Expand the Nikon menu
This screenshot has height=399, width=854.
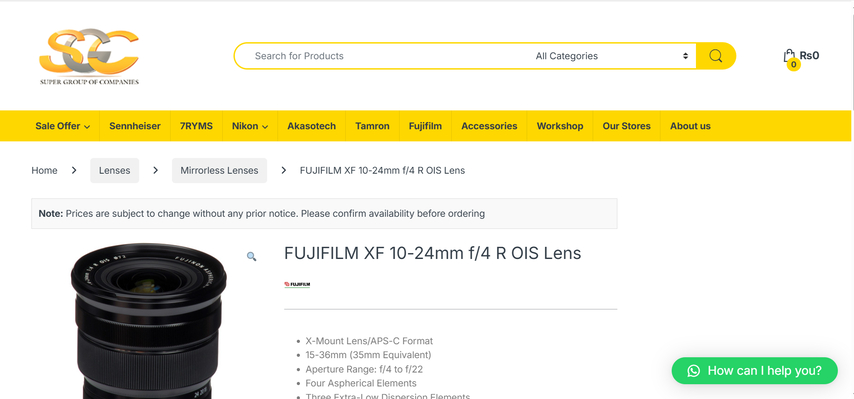coord(250,126)
